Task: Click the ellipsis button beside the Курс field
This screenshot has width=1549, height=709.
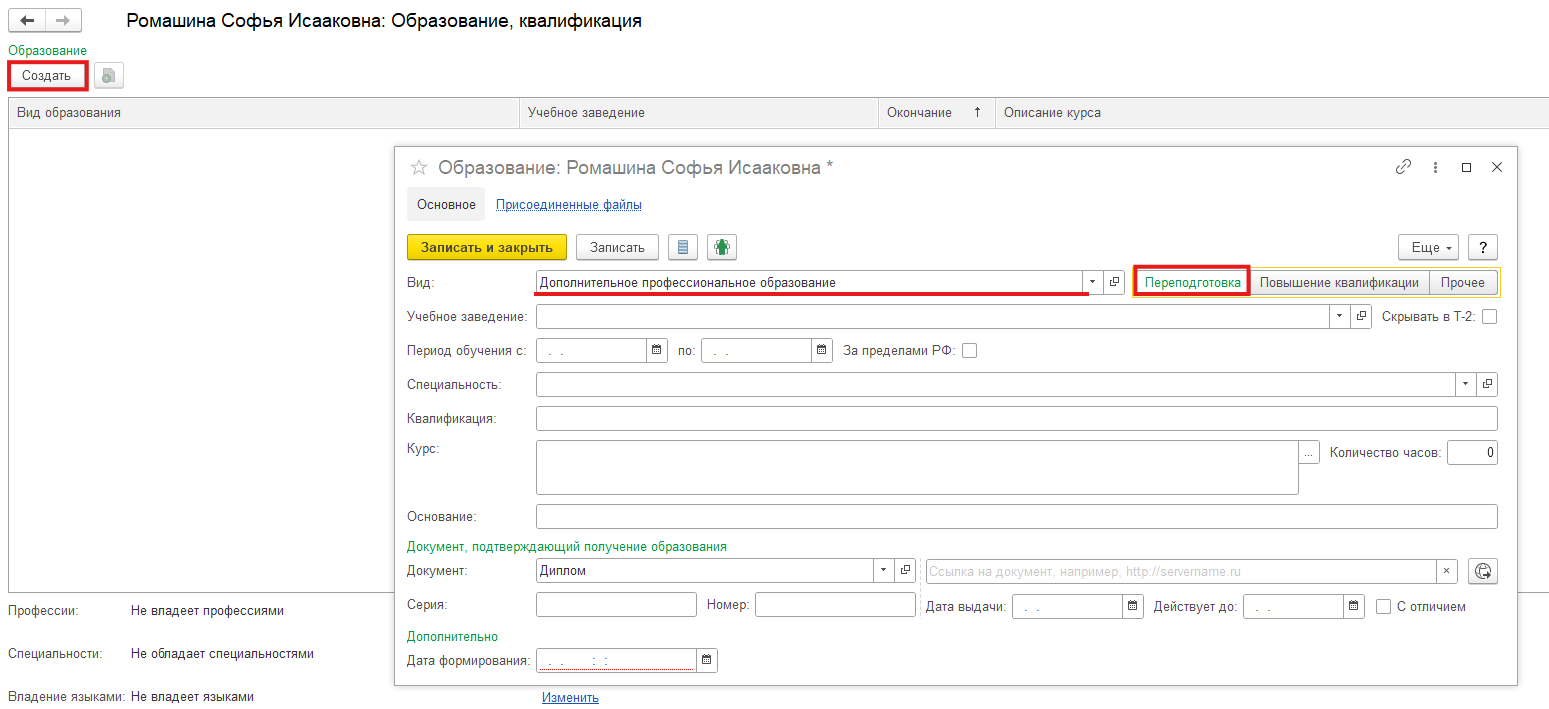Action: tap(1310, 453)
